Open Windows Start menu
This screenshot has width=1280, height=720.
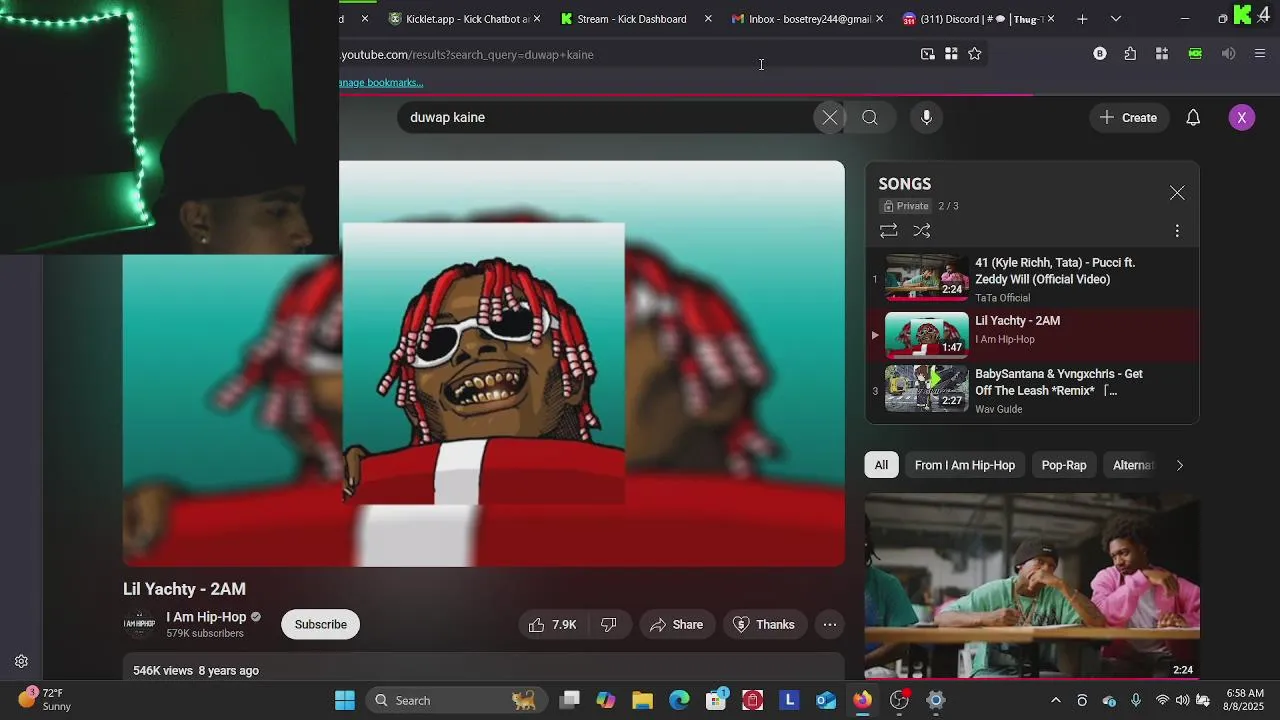345,701
